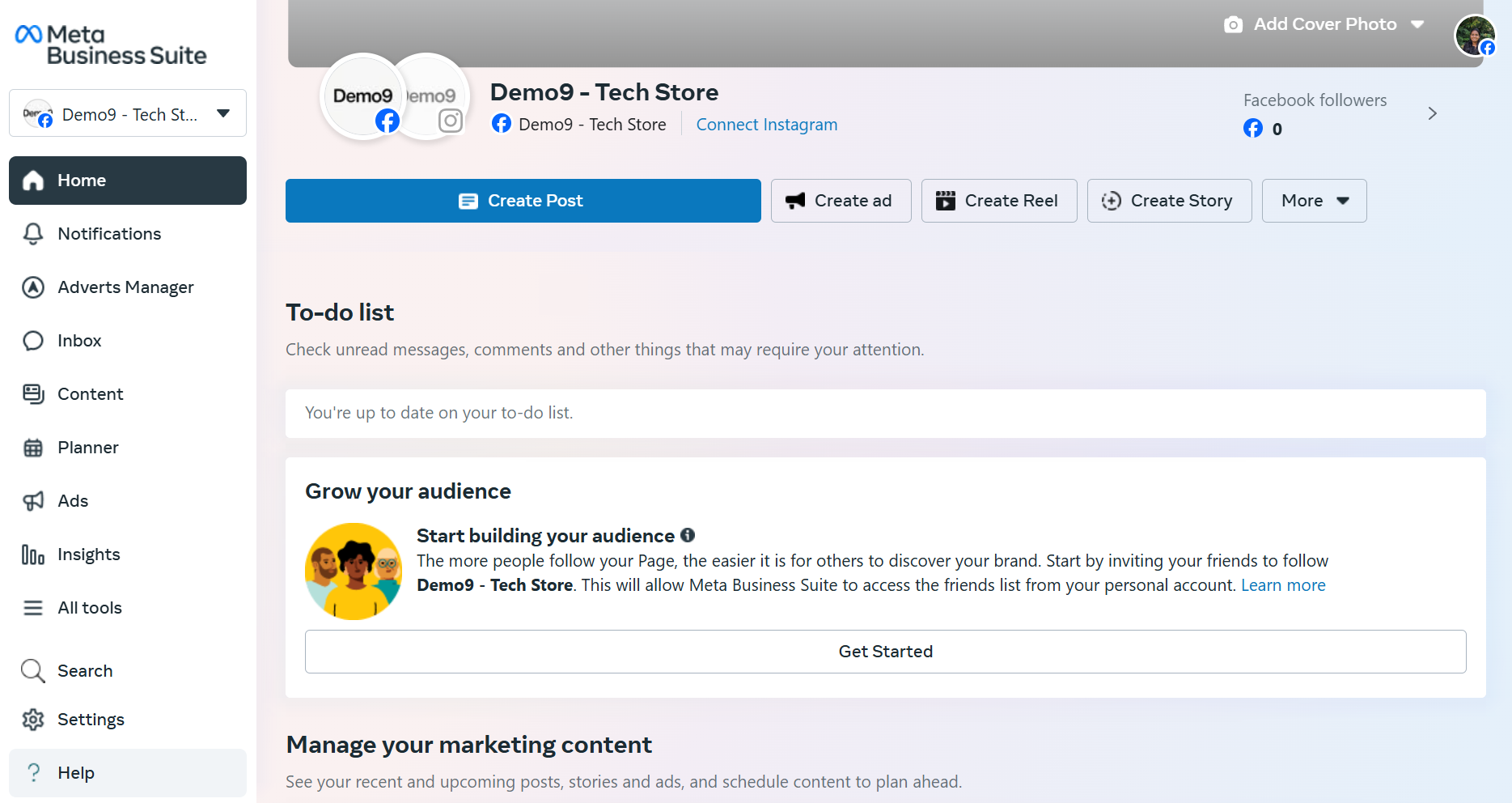Image resolution: width=1512 pixels, height=803 pixels.
Task: Click the Facebook followers label
Action: [x=1315, y=100]
